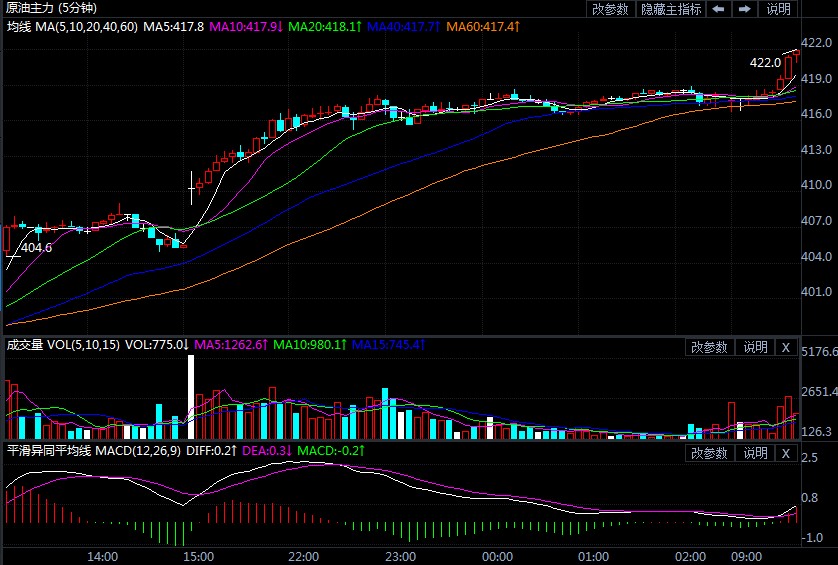Click the orange MA60:417.4 legend value
838x565 pixels.
[482, 26]
